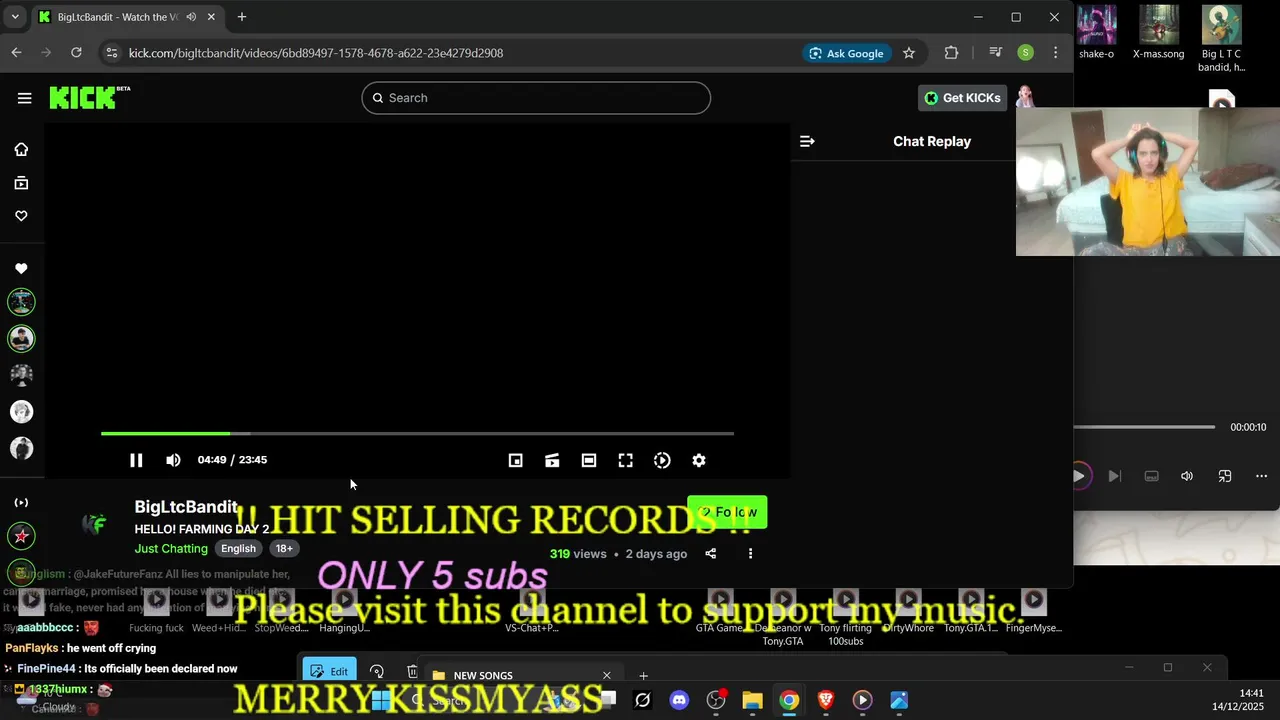Screen dimensions: 1280x720
Task: Open X-mas.song desktop file
Action: (x=1158, y=32)
